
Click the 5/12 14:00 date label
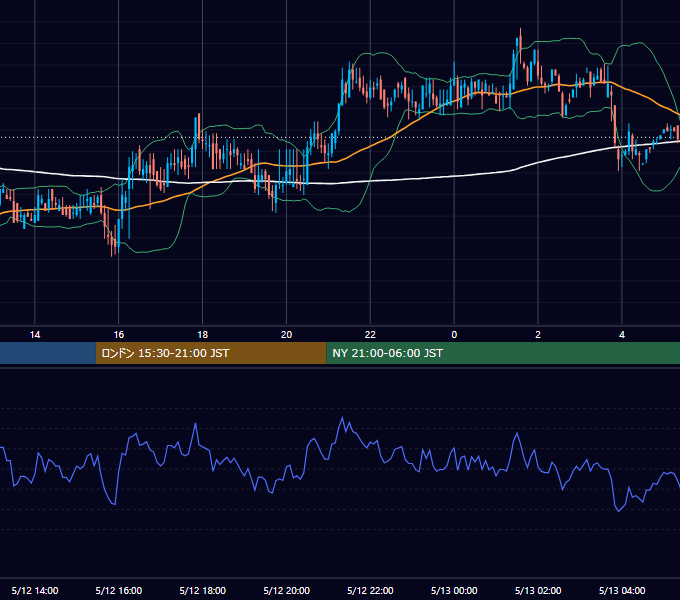click(35, 590)
